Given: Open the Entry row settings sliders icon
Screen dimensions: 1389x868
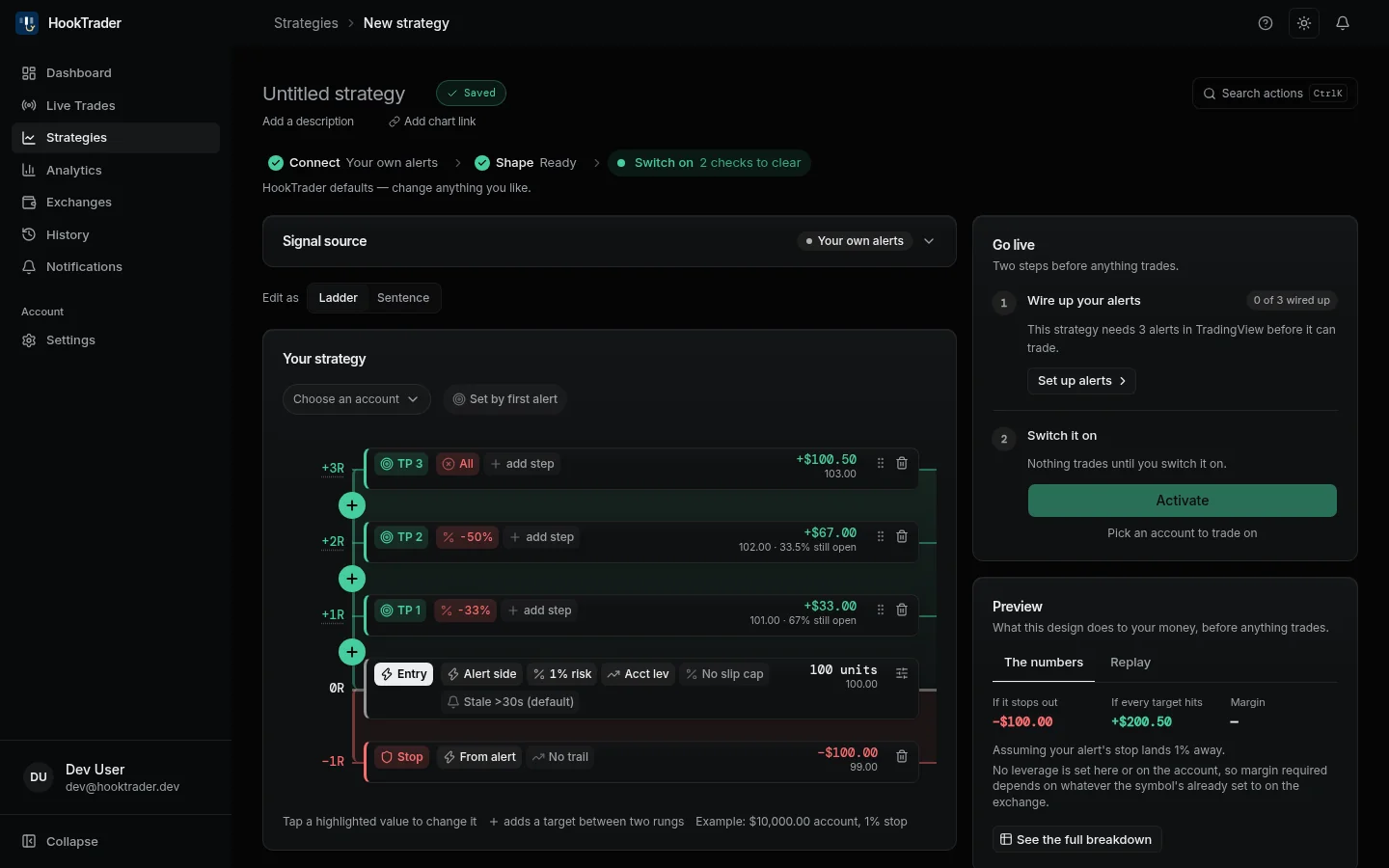Looking at the screenshot, I should pyautogui.click(x=902, y=674).
